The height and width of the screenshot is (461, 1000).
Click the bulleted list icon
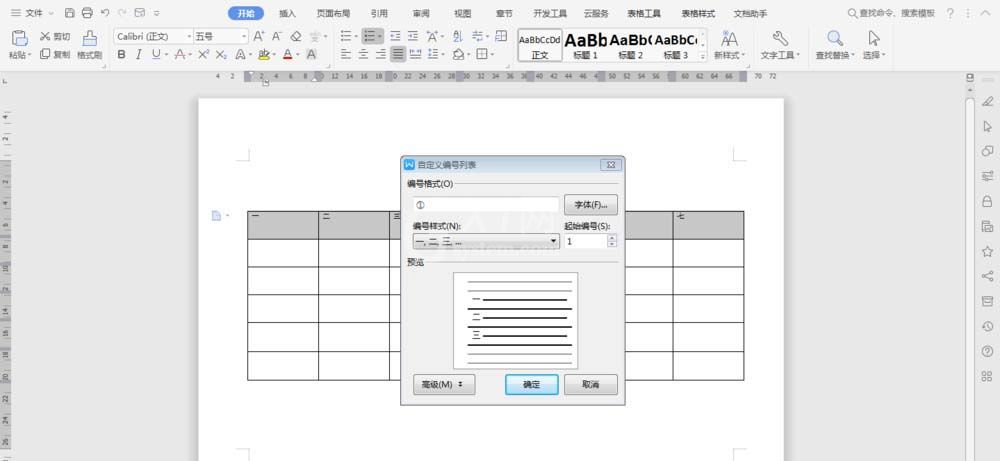346,36
